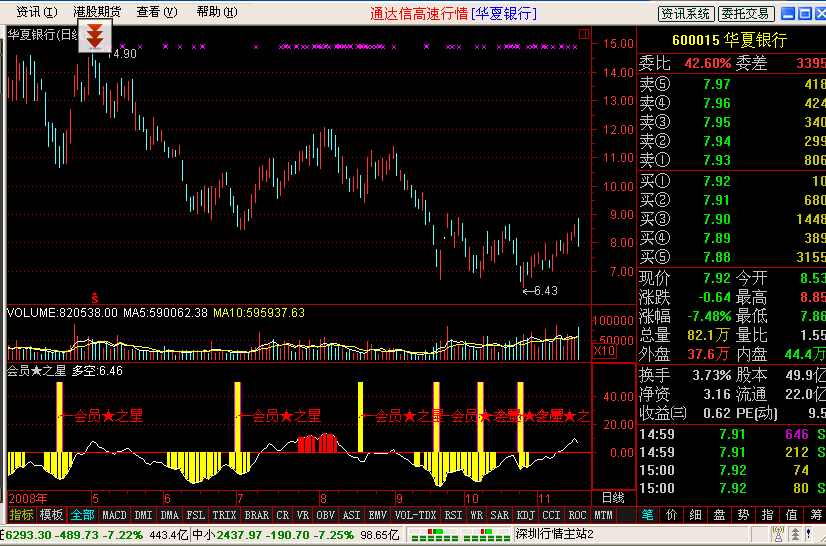Switch to the EMV indicator

[377, 515]
